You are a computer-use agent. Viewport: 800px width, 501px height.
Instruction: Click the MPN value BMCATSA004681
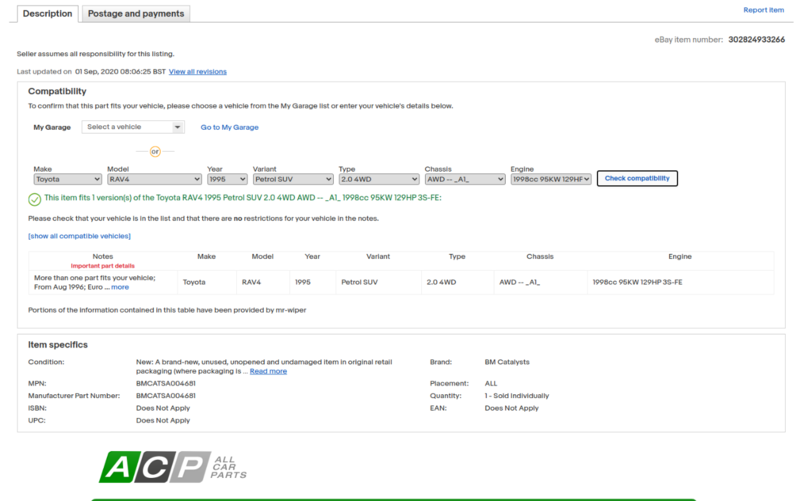tap(166, 384)
